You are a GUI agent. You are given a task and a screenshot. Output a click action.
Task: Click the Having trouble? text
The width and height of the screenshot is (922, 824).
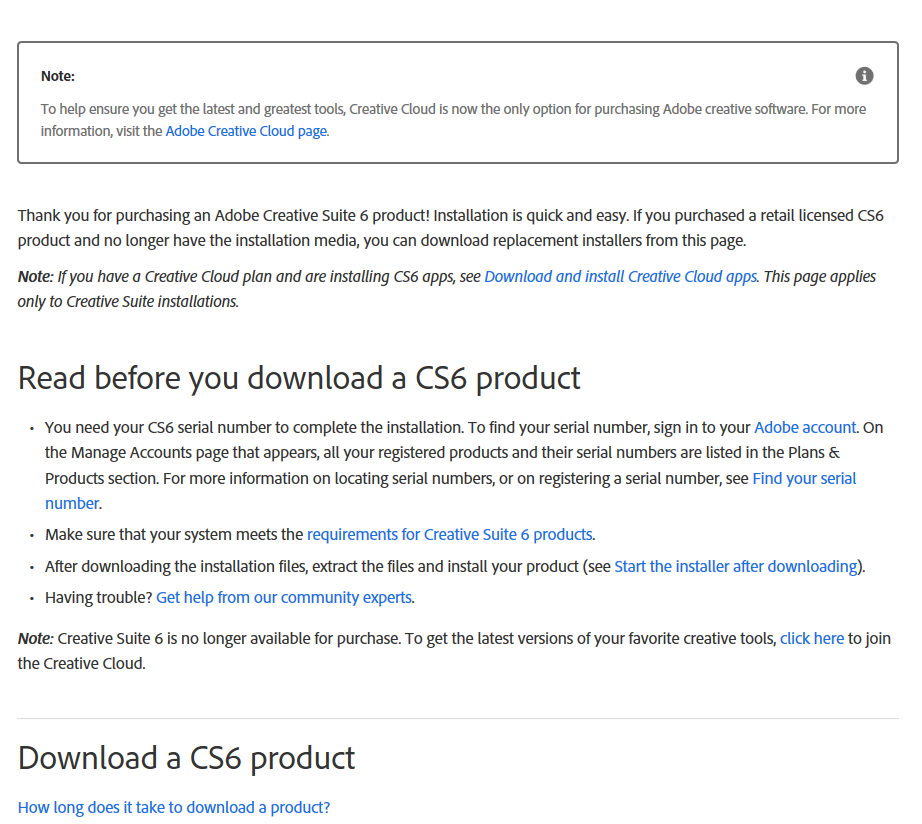(99, 598)
